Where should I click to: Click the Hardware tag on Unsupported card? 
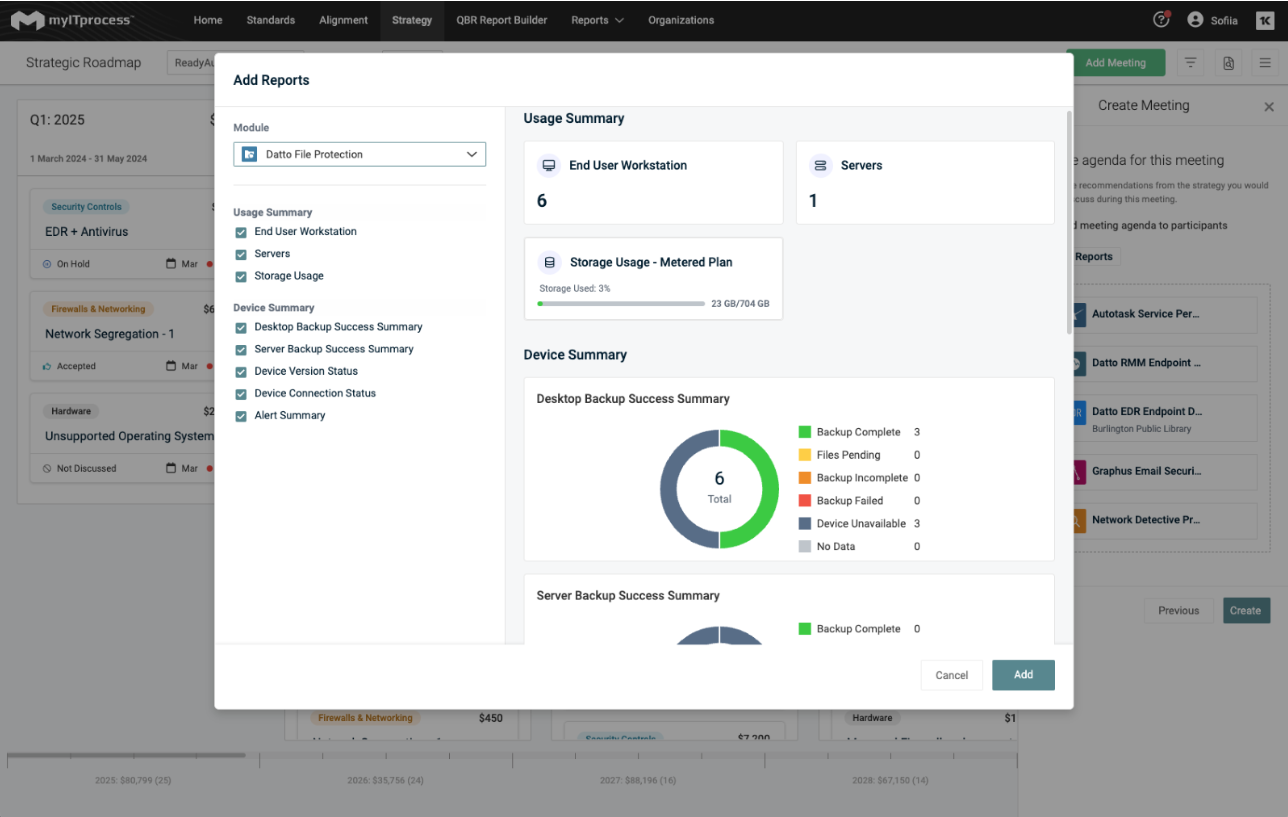(x=71, y=411)
